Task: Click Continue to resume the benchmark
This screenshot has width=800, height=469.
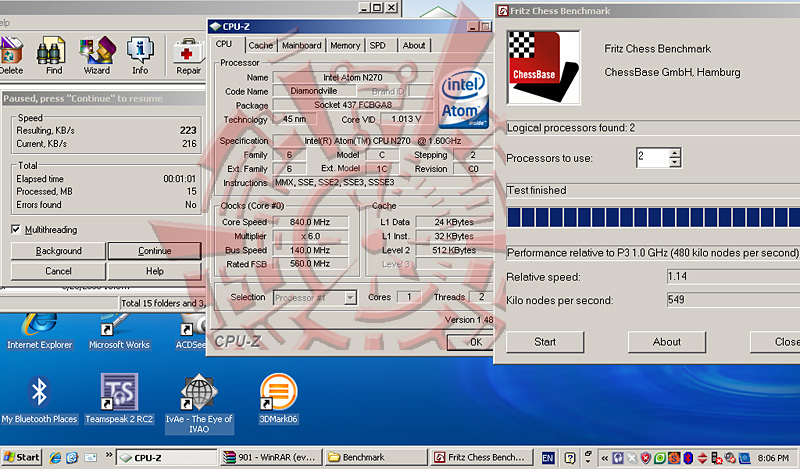Action: pos(155,251)
